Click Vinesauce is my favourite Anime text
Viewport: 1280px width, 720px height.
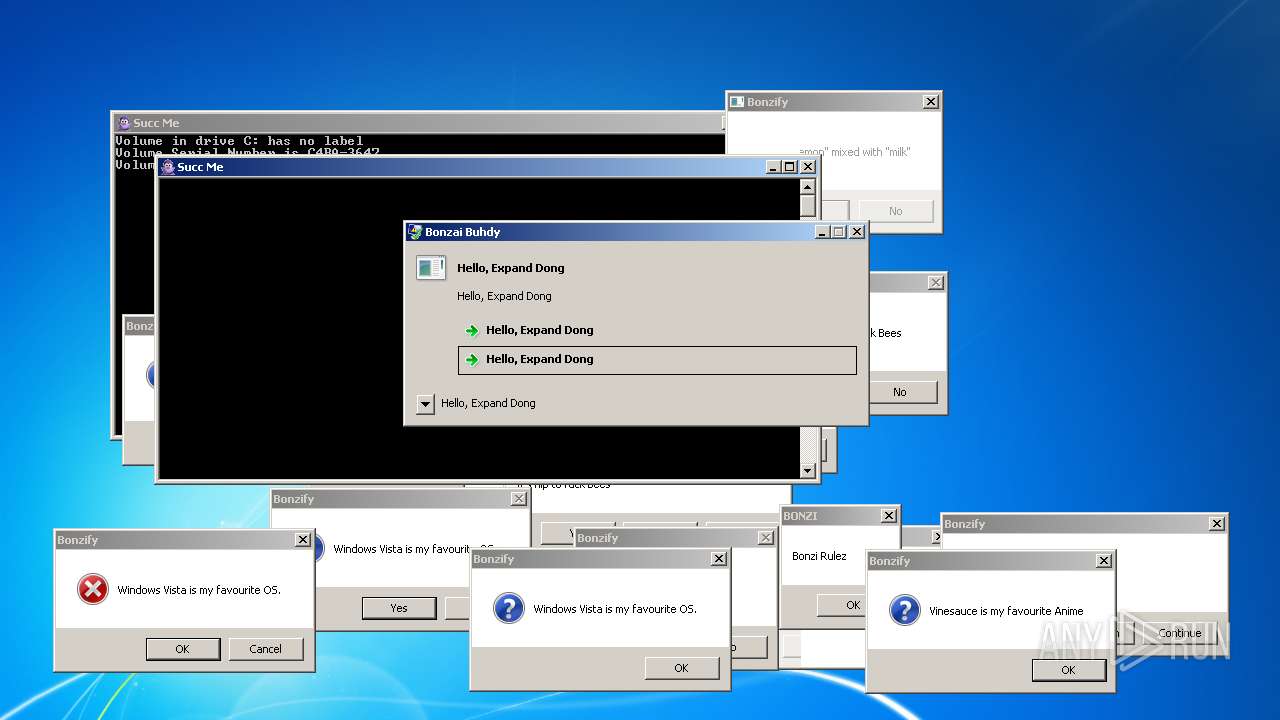coord(1006,611)
